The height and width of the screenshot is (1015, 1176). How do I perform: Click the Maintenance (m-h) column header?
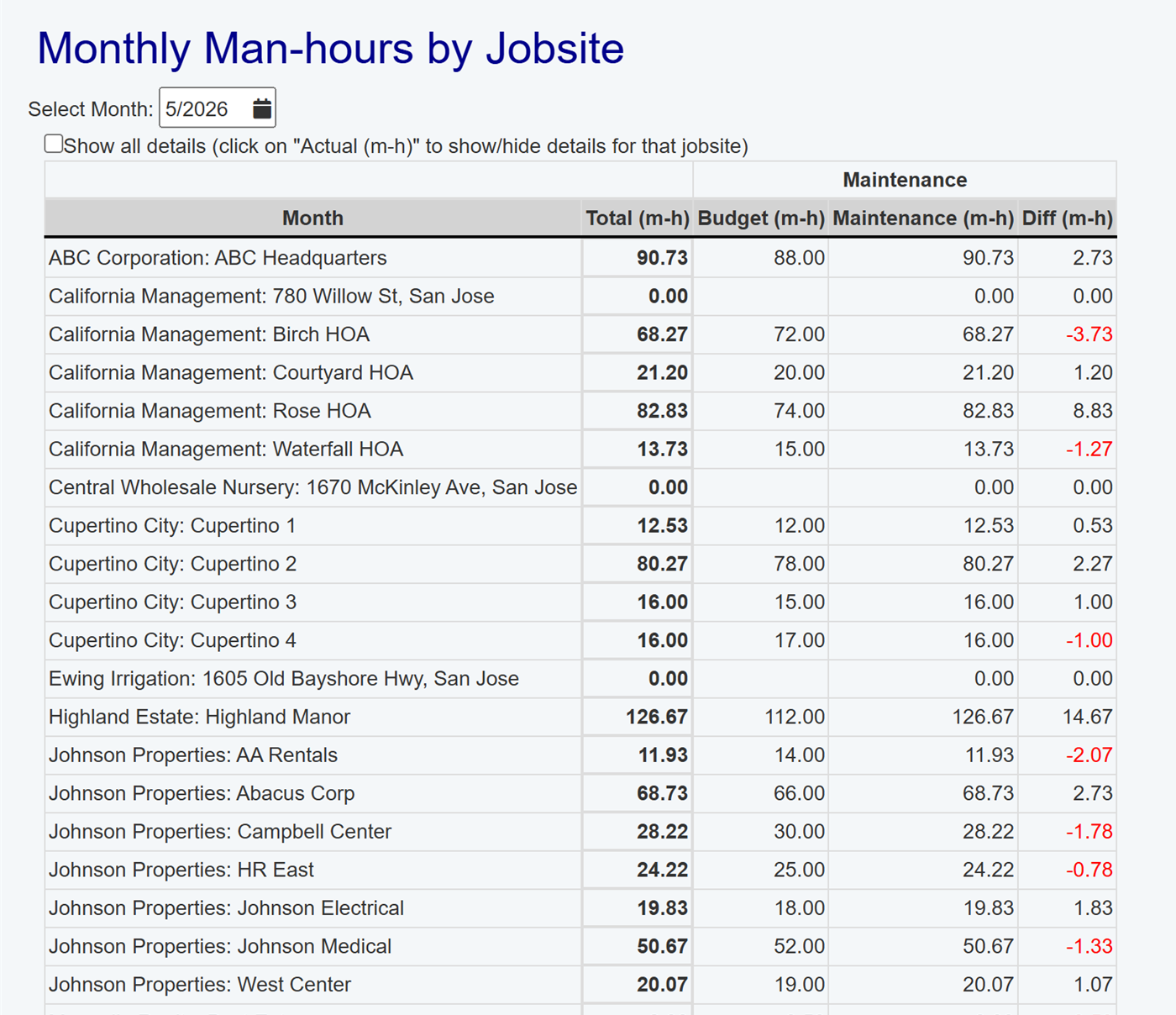(x=923, y=218)
